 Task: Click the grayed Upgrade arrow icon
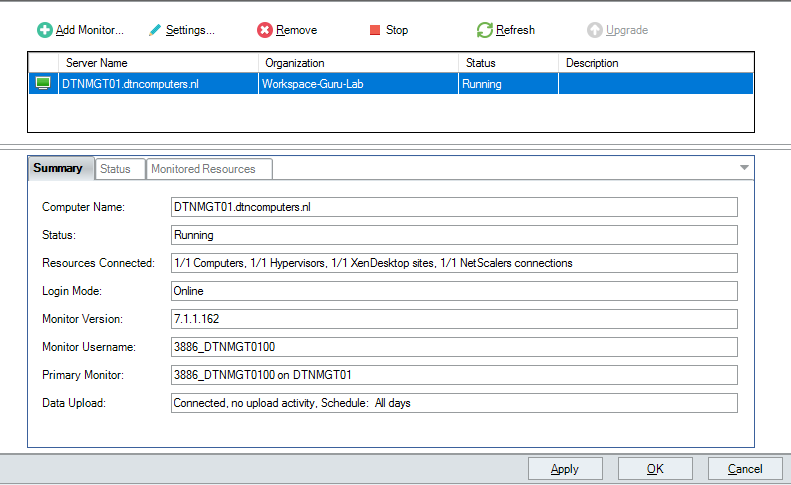click(x=595, y=30)
